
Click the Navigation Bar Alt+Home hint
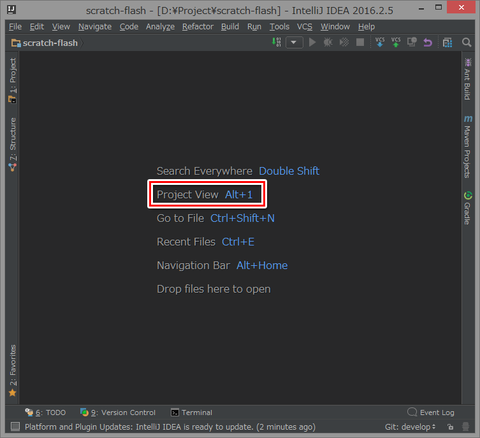(222, 265)
